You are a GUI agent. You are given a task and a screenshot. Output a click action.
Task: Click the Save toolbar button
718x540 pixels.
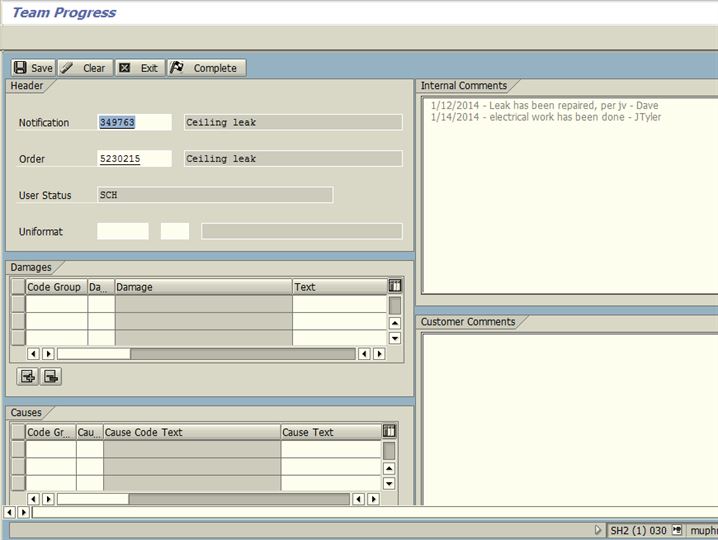point(33,68)
